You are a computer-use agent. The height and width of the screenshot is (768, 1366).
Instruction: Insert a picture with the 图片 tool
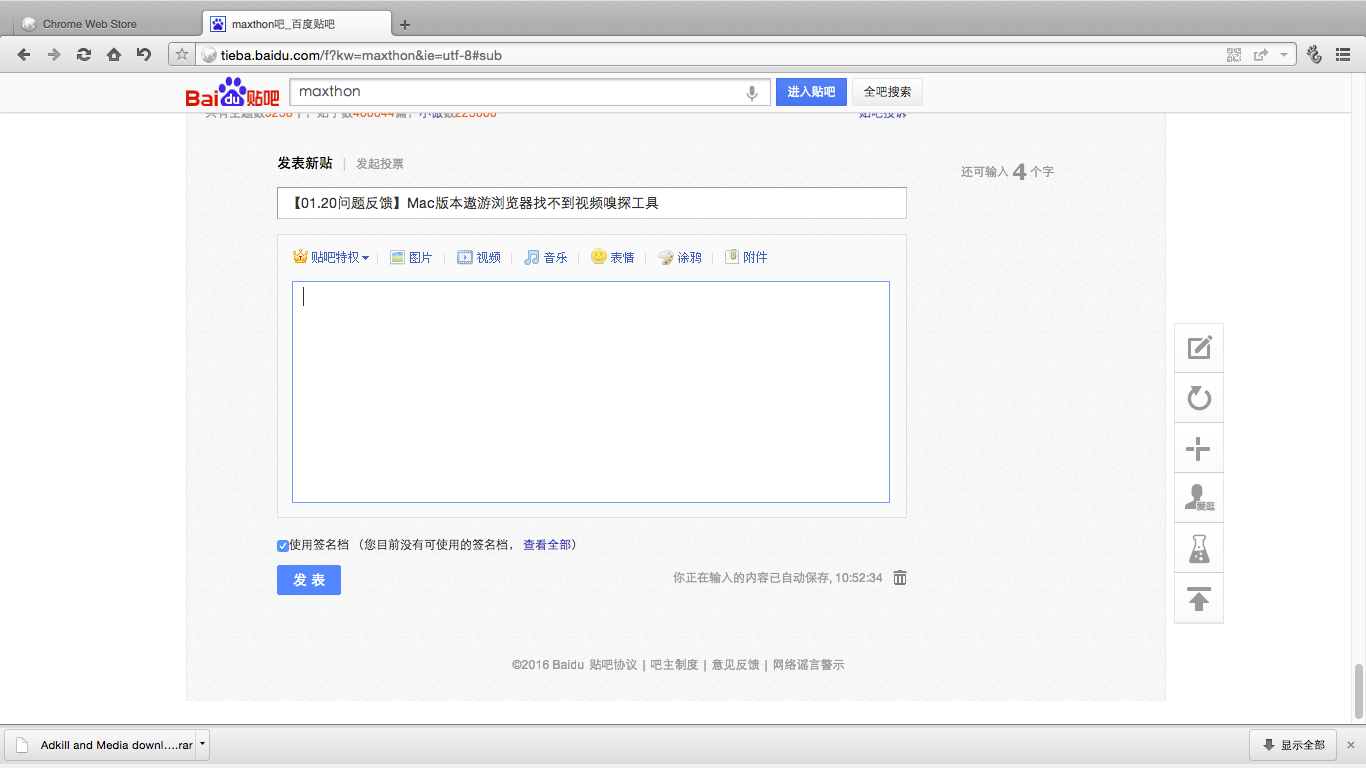point(411,257)
